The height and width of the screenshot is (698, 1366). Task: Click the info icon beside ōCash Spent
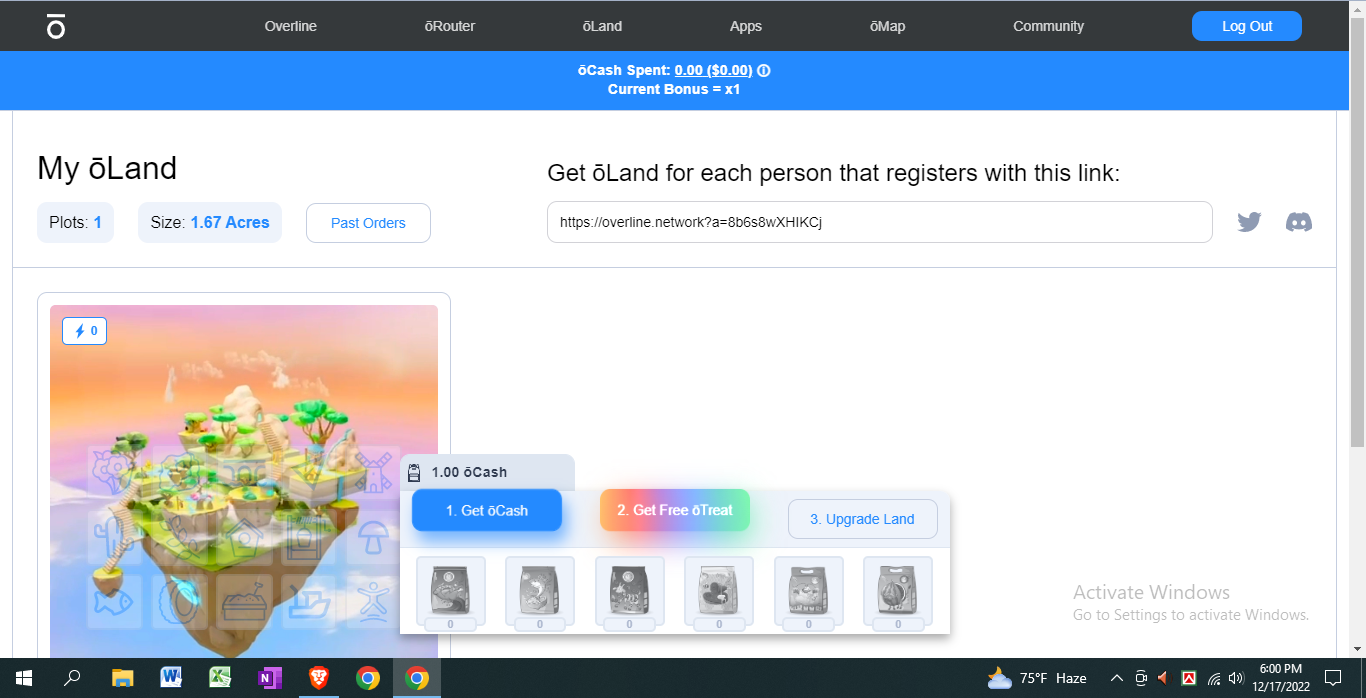764,70
